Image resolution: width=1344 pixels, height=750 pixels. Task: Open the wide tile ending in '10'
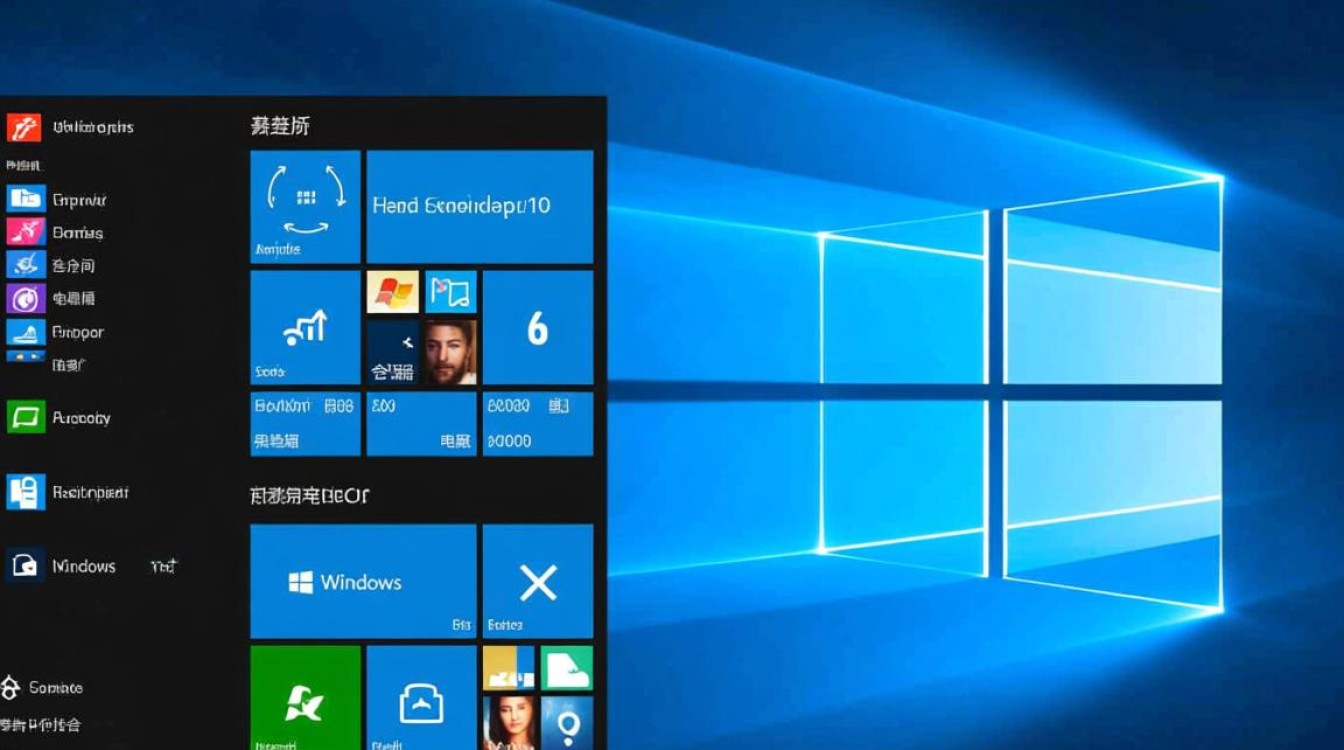coord(480,207)
